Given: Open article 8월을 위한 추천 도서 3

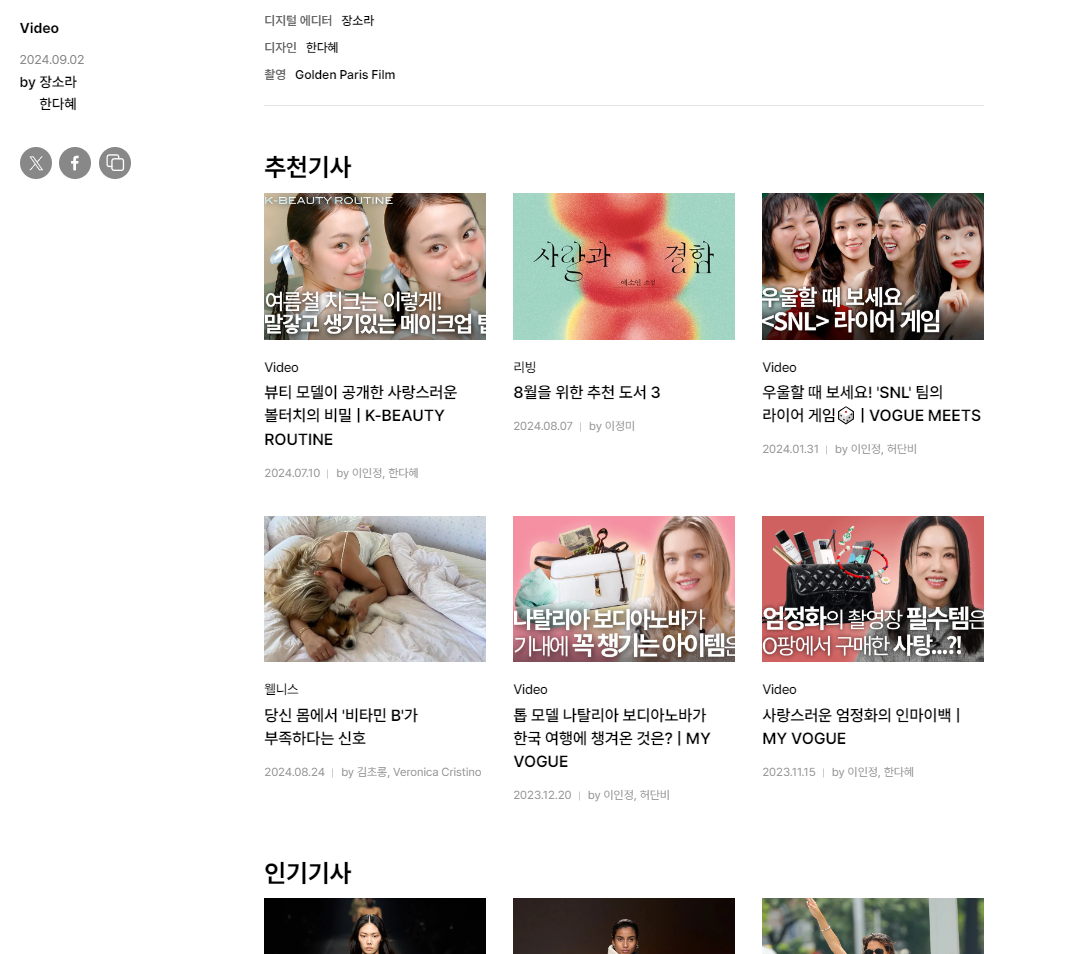Looking at the screenshot, I should click(x=586, y=392).
